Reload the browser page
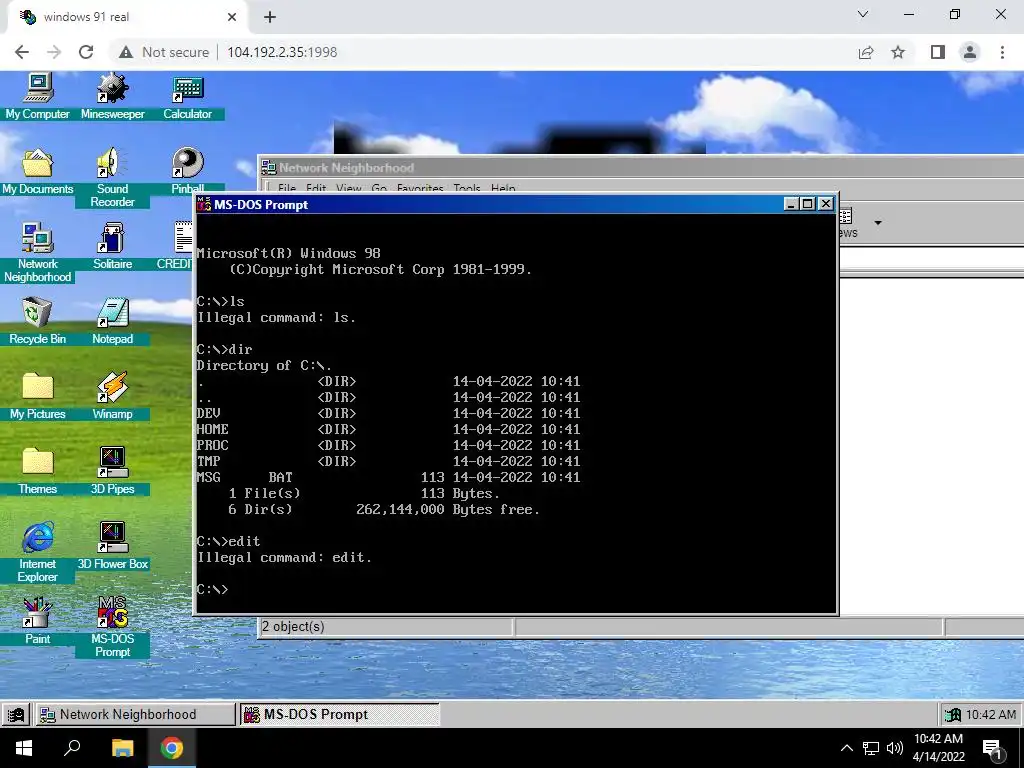 tap(86, 52)
